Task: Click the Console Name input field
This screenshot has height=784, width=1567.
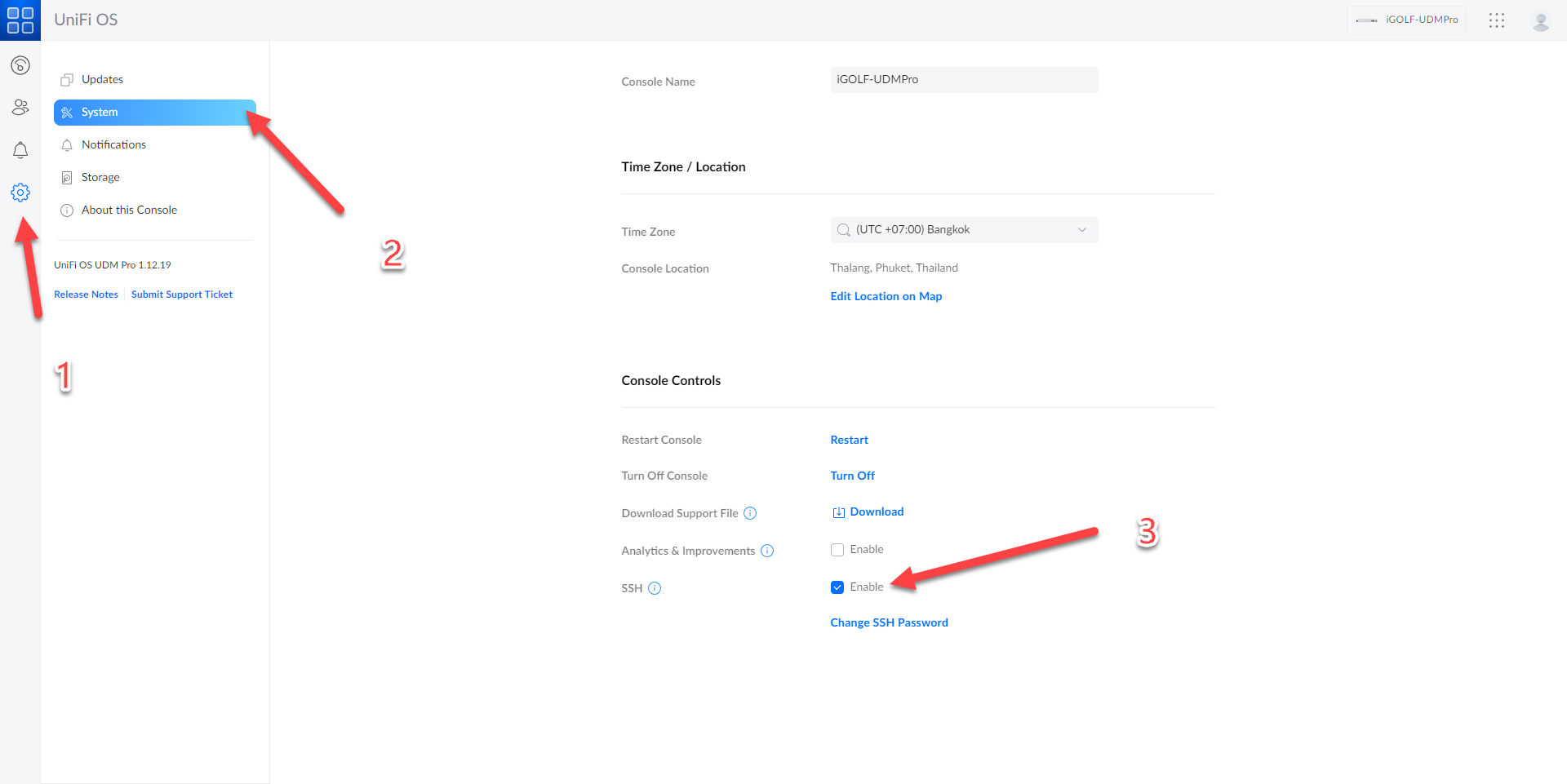Action: pyautogui.click(x=964, y=80)
